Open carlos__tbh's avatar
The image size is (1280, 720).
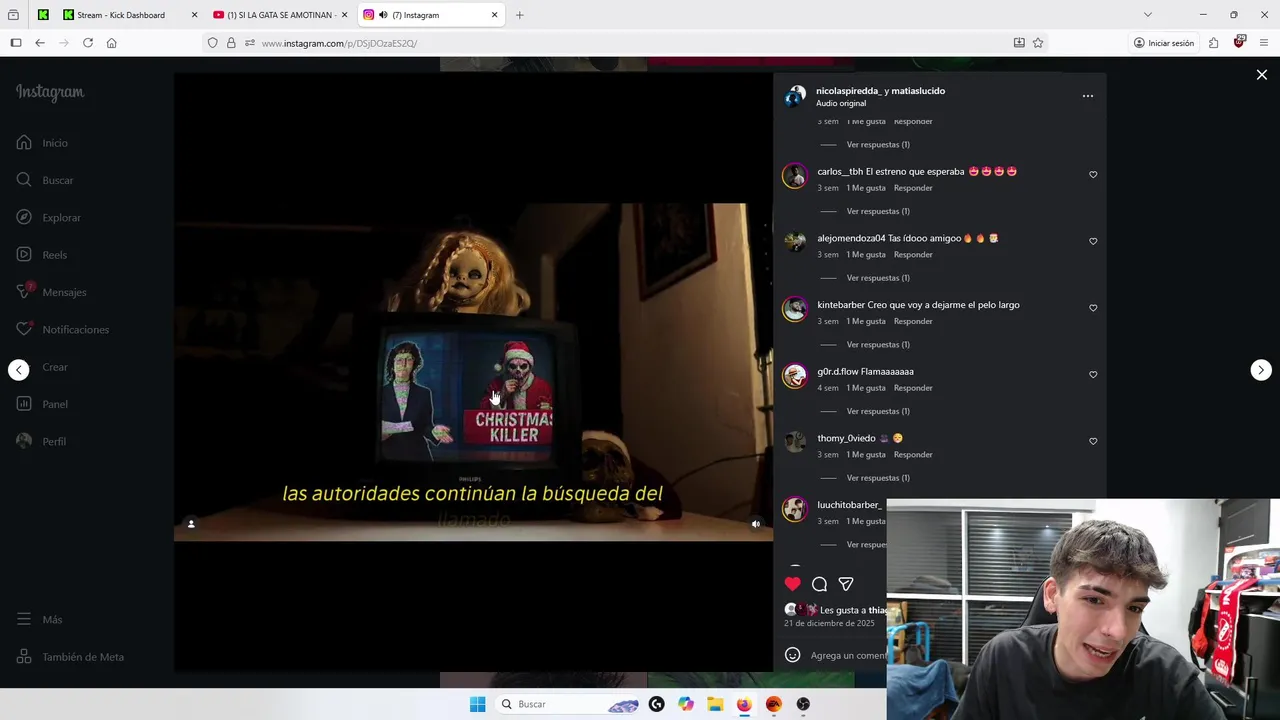click(795, 176)
